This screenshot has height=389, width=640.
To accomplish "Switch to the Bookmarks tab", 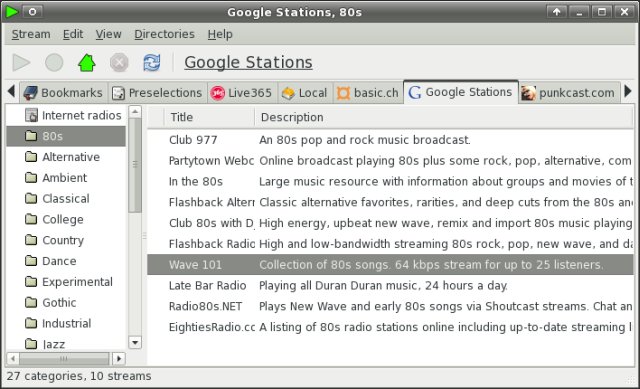I will (64, 93).
